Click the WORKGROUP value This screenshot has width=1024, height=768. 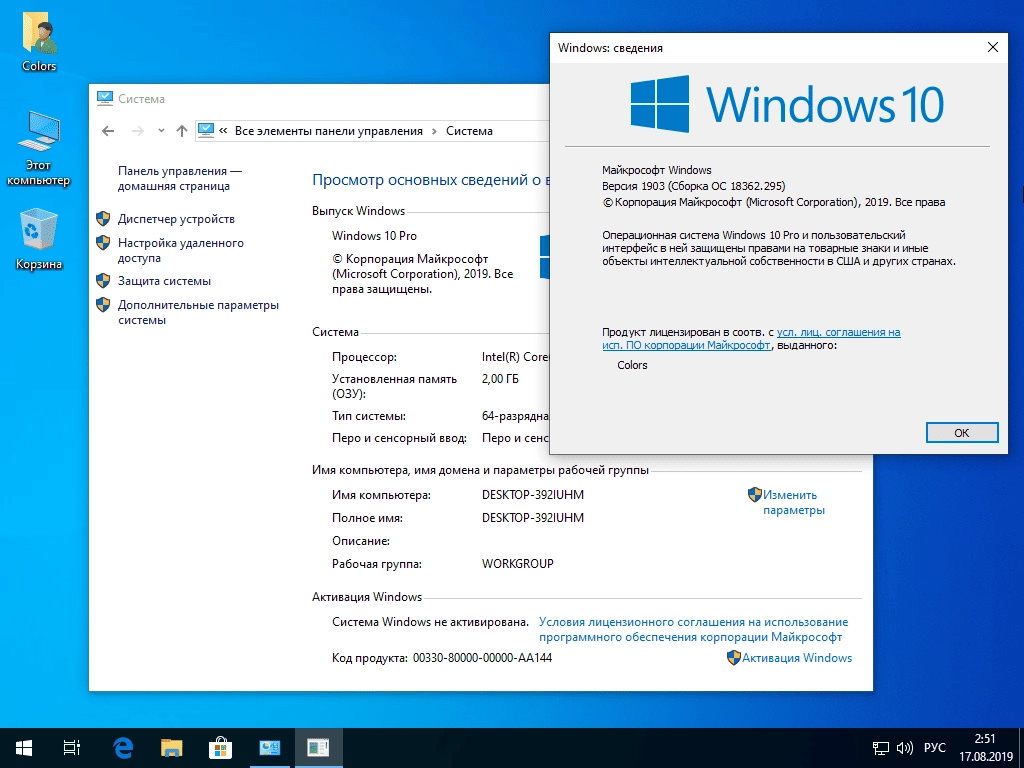click(517, 563)
